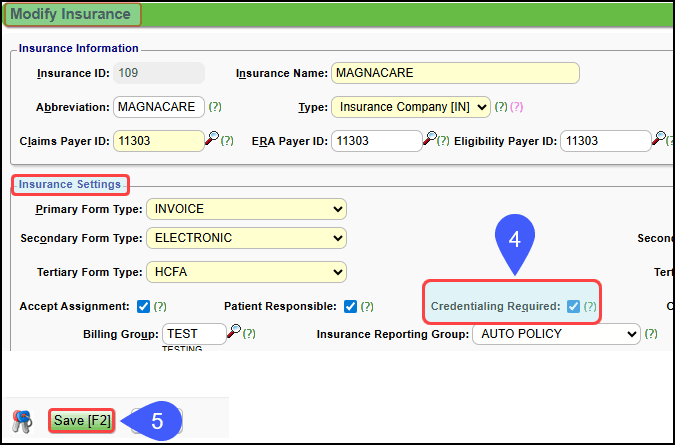
Task: Click help (?) beside Insurance Reporting Group
Action: [652, 334]
